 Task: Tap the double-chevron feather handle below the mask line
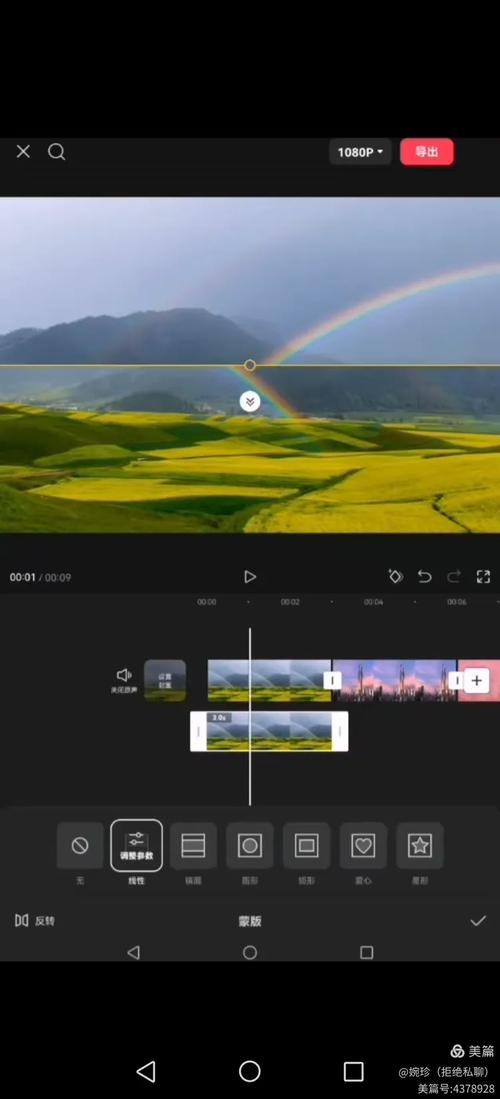[x=250, y=402]
